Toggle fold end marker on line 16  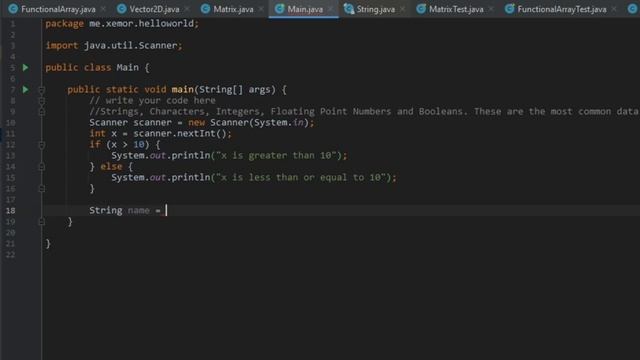pyautogui.click(x=41, y=189)
